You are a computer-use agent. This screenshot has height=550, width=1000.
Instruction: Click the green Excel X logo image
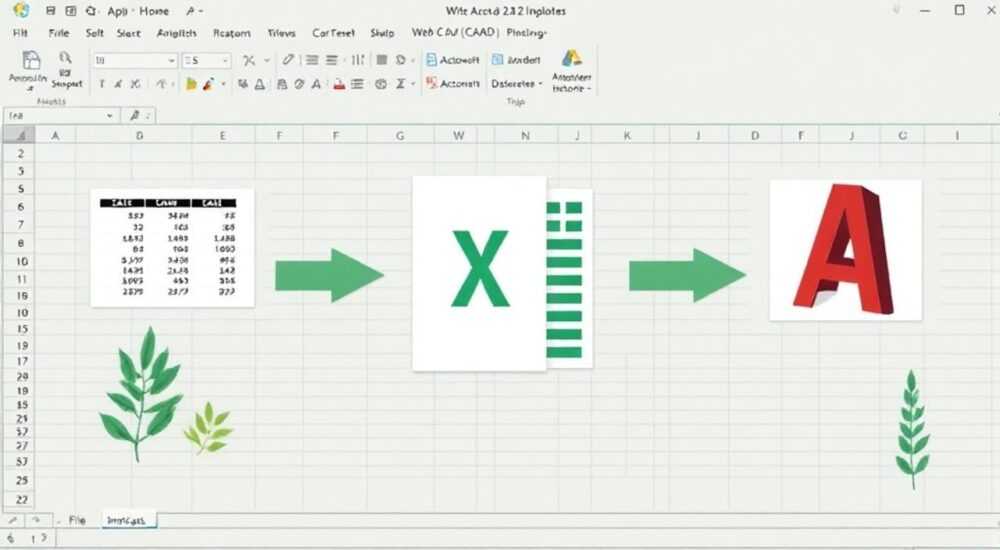(x=503, y=273)
